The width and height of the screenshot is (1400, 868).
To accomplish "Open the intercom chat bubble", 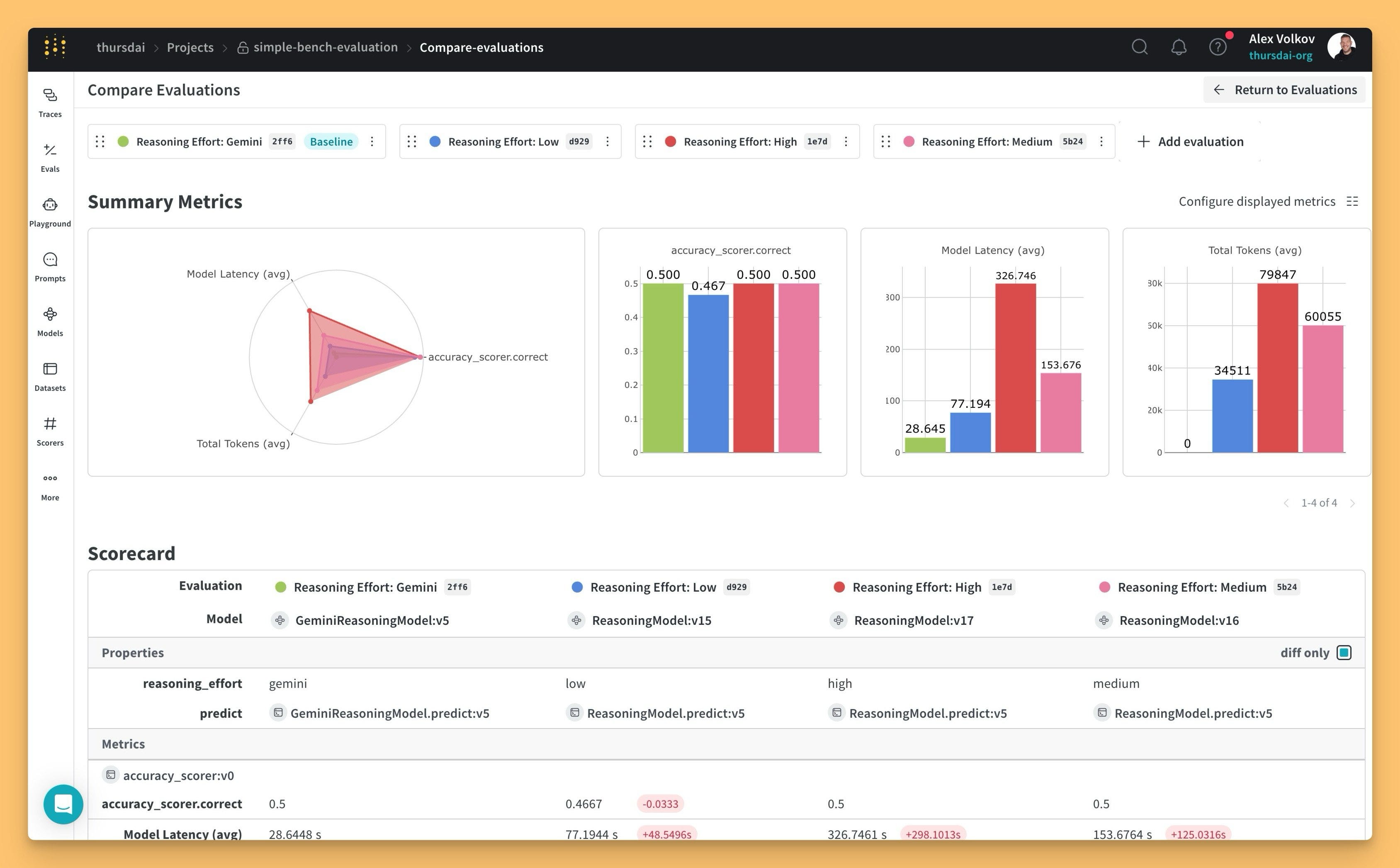I will point(63,804).
